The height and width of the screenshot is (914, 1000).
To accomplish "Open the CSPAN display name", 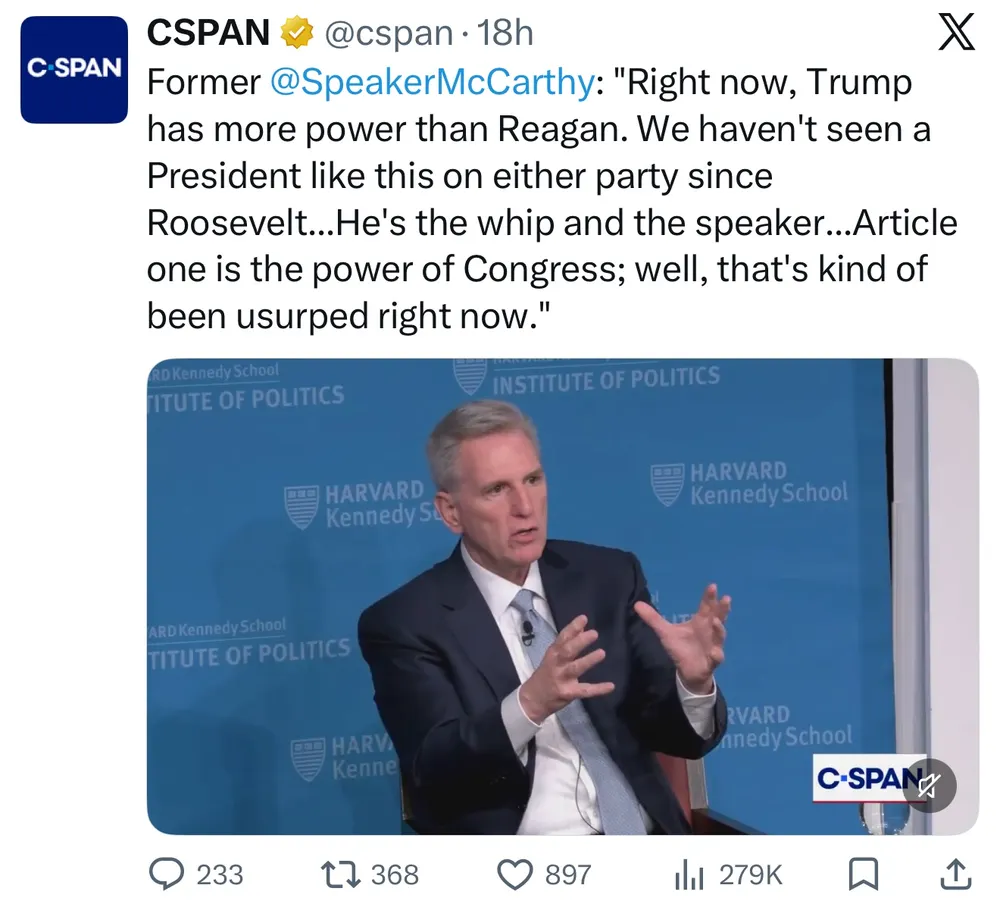I will point(208,34).
